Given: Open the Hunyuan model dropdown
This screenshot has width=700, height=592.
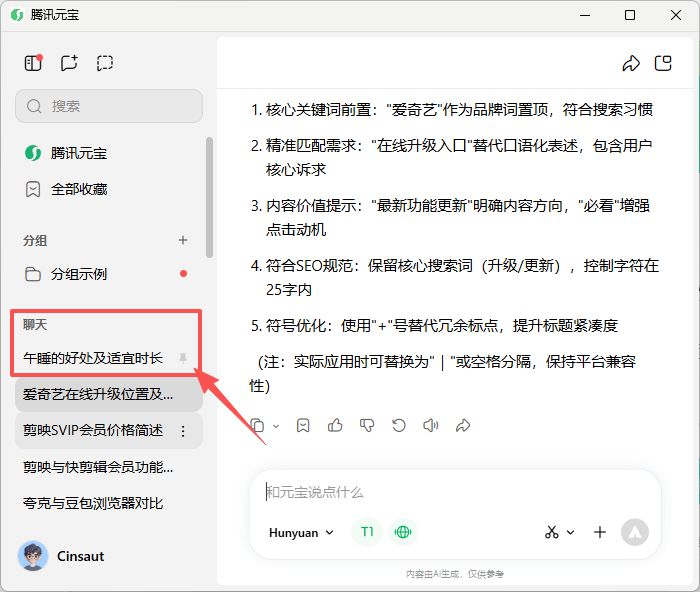Looking at the screenshot, I should (301, 533).
